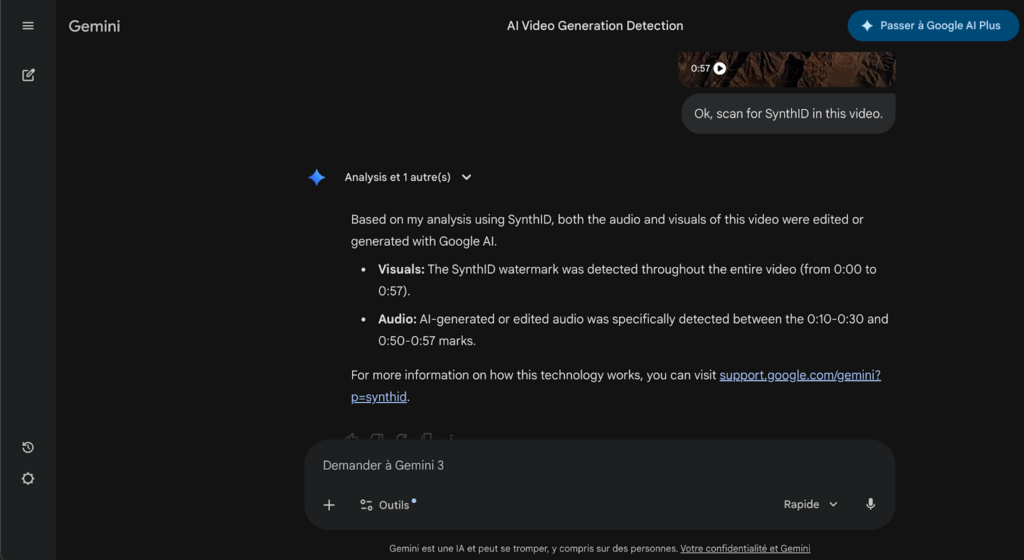Open the support.google.com SynthID link
This screenshot has height=560, width=1024.
pos(799,376)
